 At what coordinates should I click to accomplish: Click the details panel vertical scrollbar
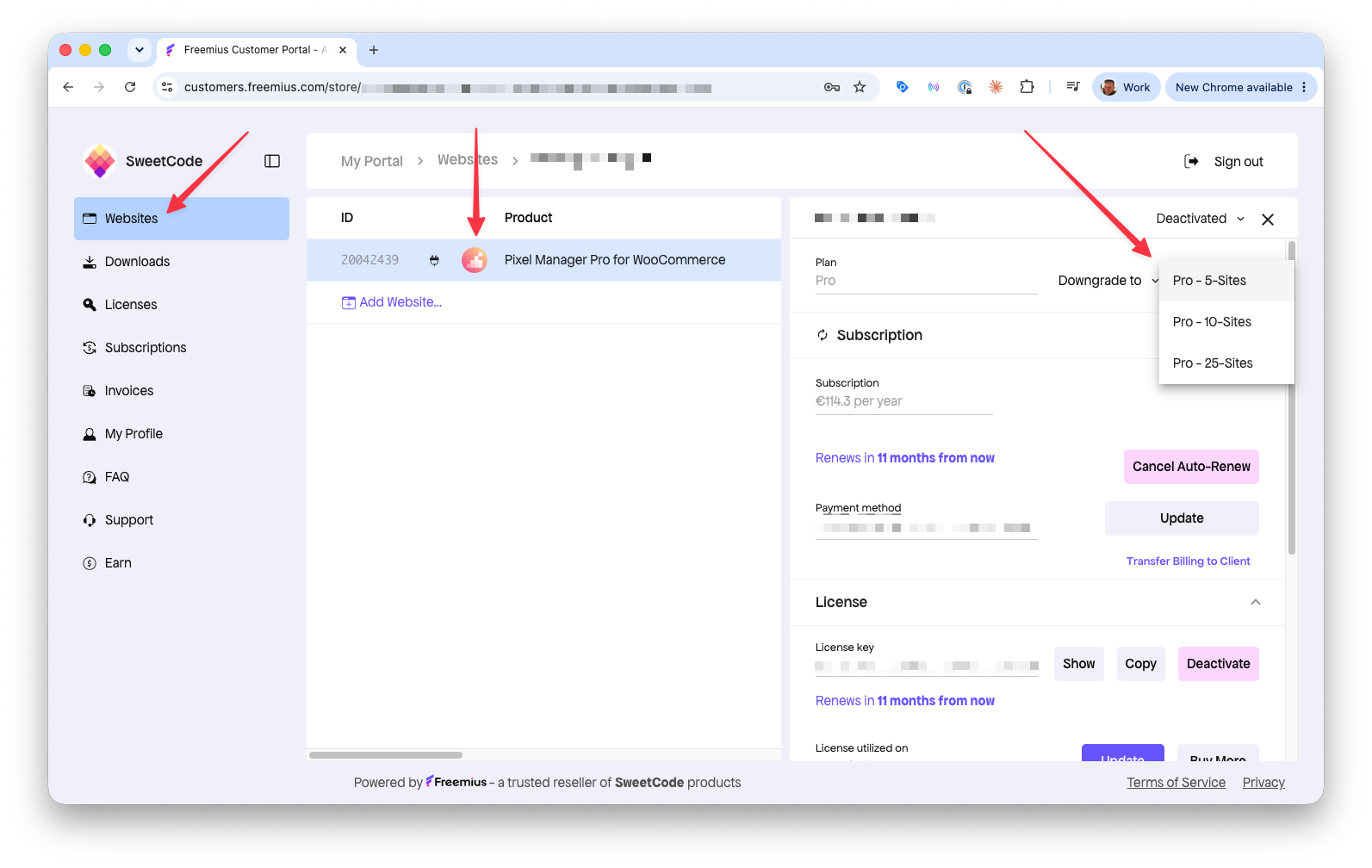tap(1291, 398)
